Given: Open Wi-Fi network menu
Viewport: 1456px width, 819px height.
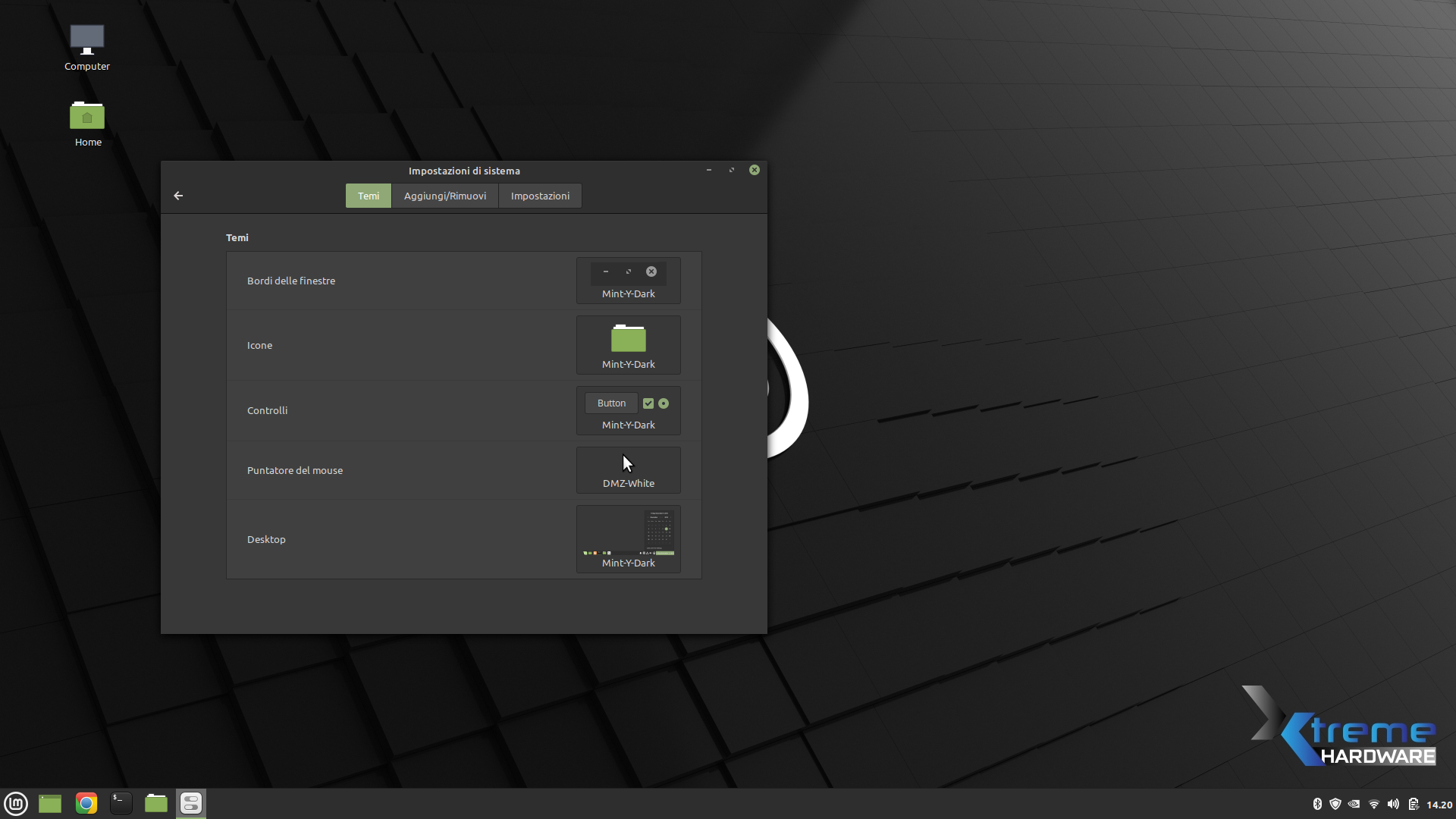Looking at the screenshot, I should click(1374, 805).
